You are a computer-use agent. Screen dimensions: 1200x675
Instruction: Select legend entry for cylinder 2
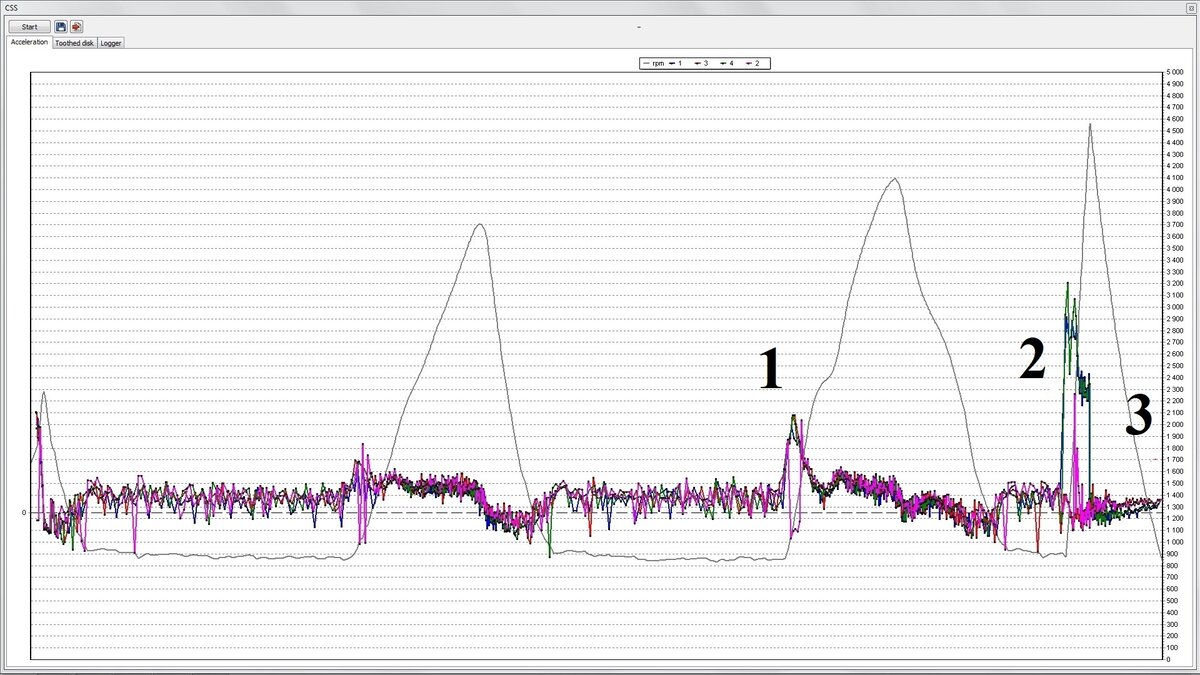[752, 63]
